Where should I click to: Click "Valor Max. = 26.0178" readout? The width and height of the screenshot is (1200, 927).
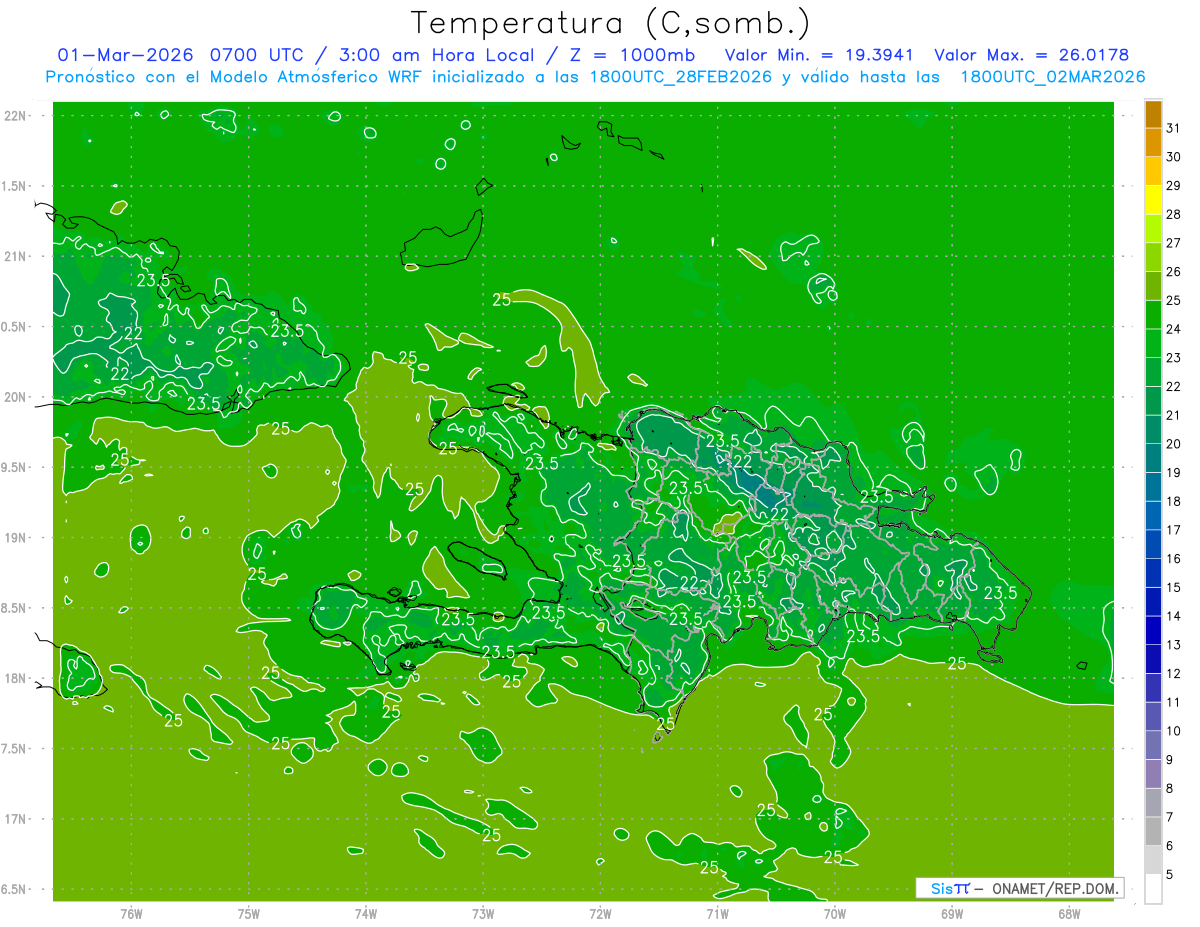pyautogui.click(x=1033, y=55)
